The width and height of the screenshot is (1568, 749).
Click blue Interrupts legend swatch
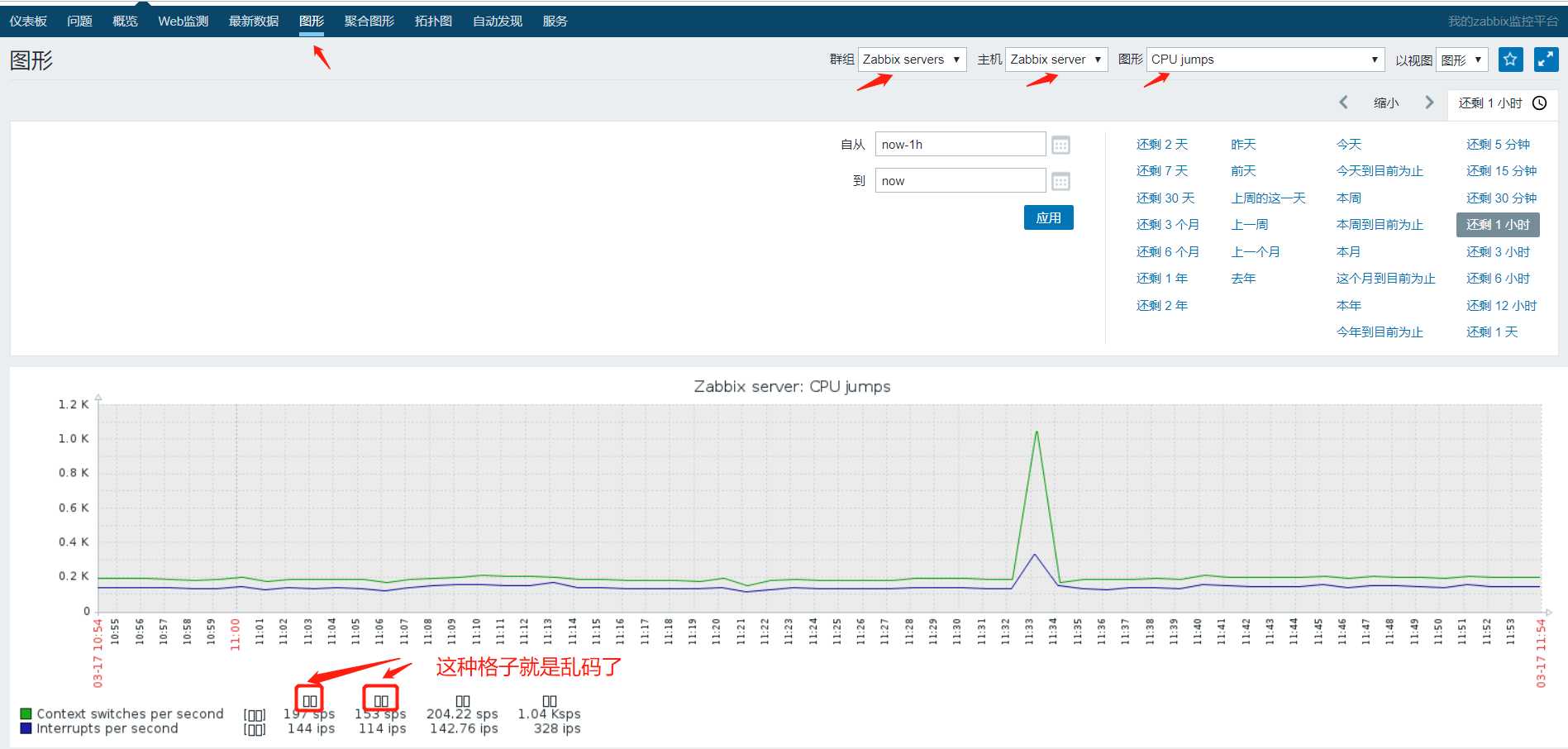(26, 728)
